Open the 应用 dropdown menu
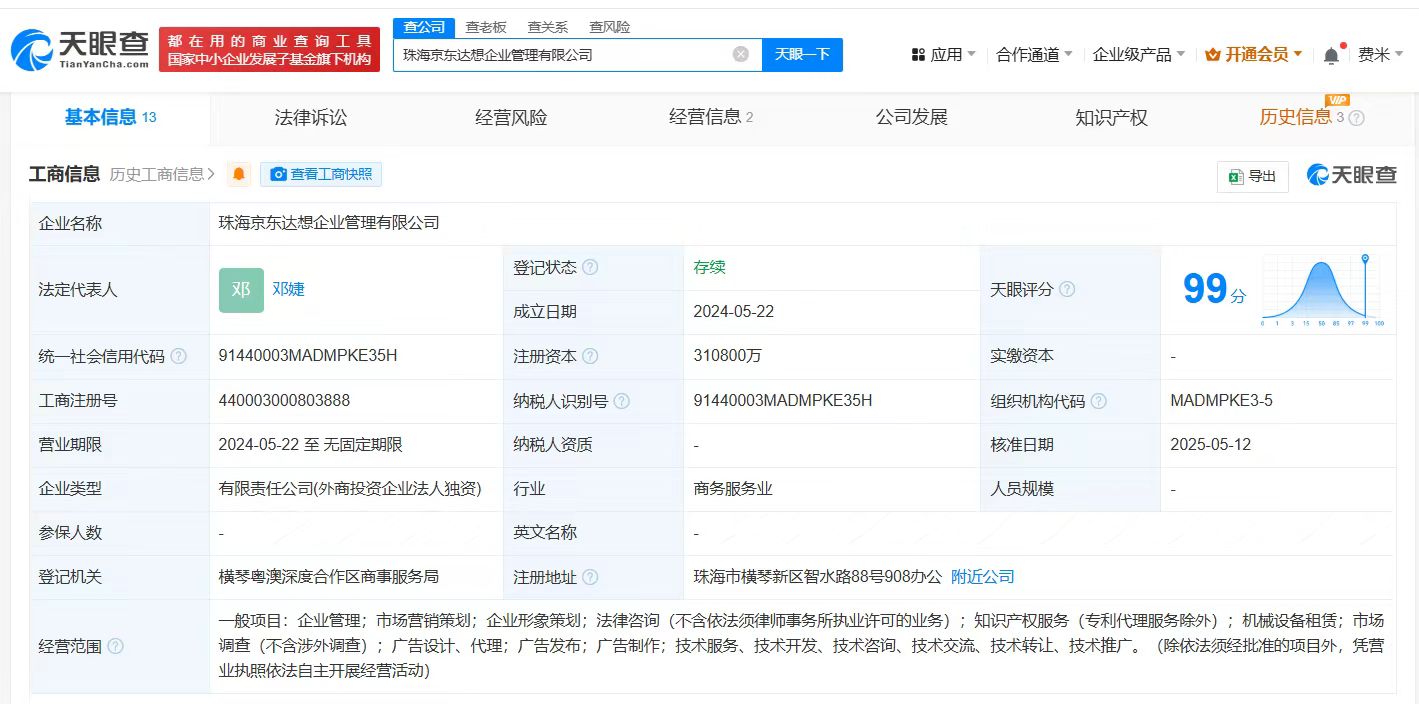 coord(944,55)
